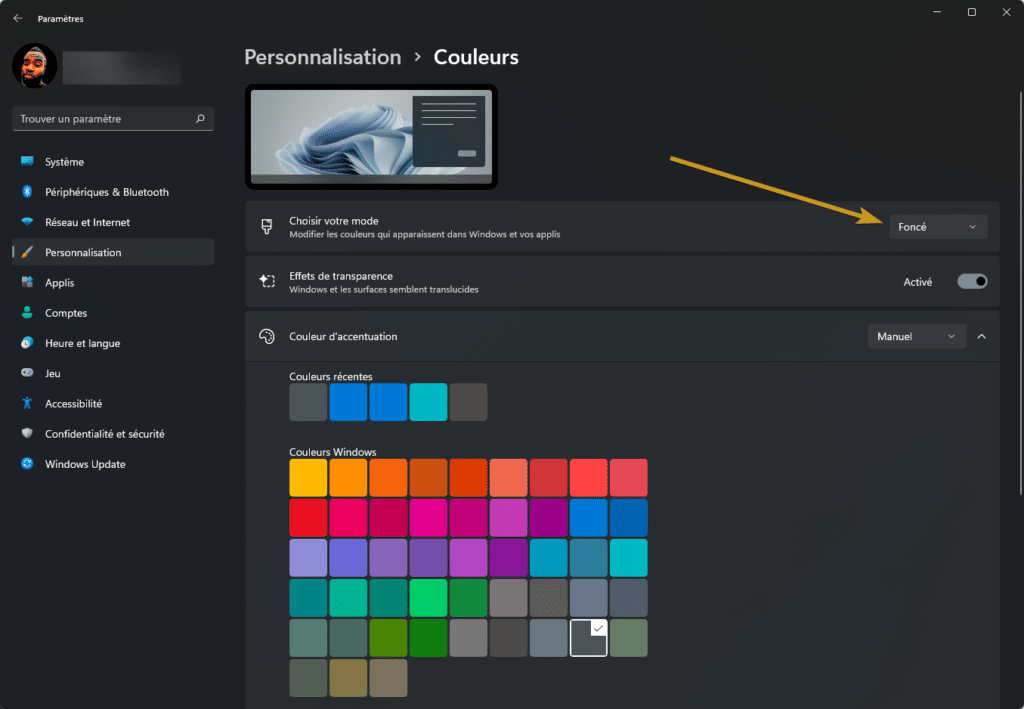Open Périphériques & Bluetooth settings
Image resolution: width=1024 pixels, height=709 pixels.
click(x=113, y=192)
